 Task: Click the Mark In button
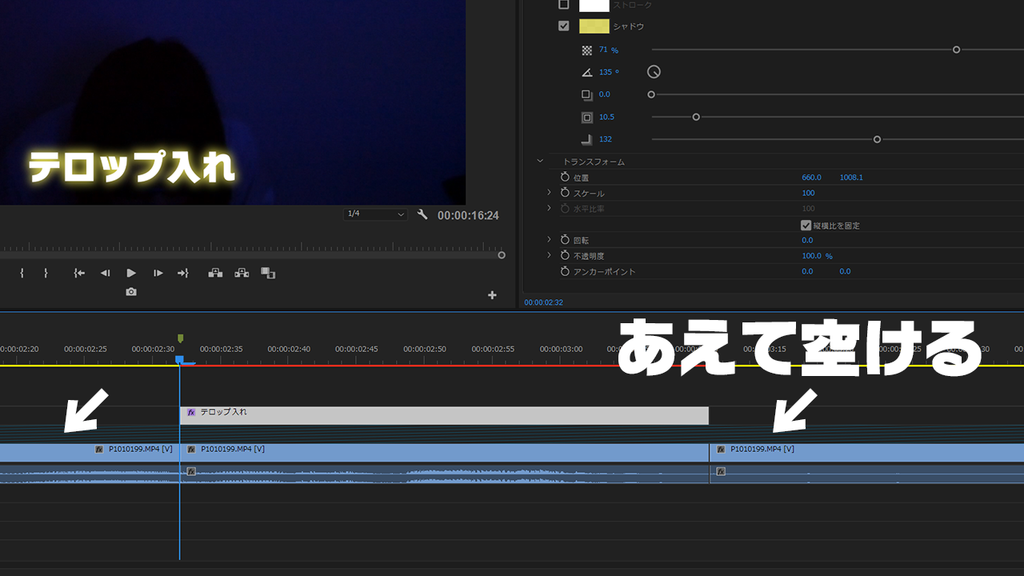tap(22, 273)
